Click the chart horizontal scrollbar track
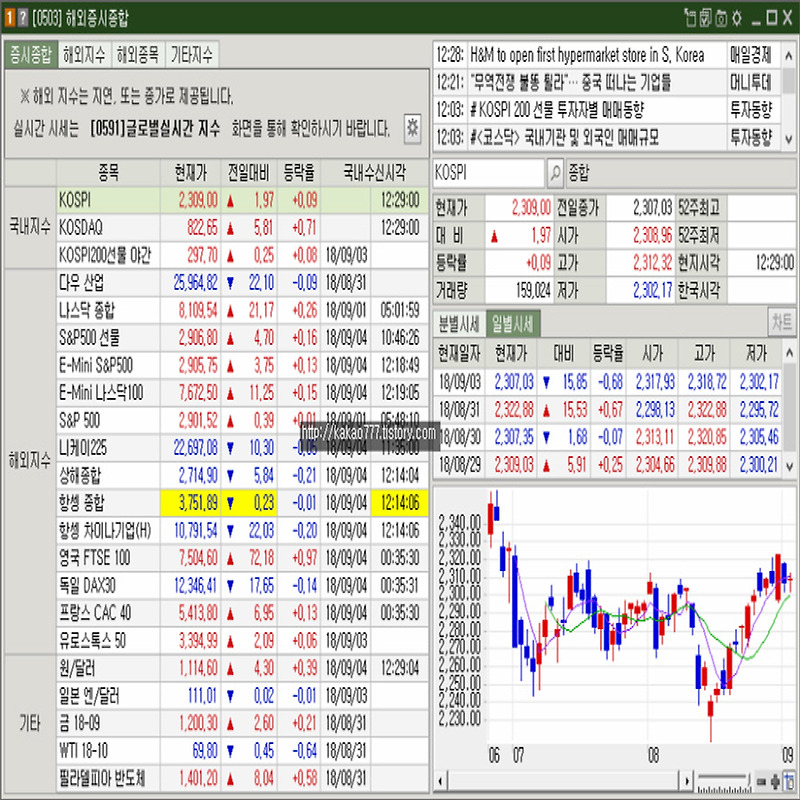The height and width of the screenshot is (800, 800). click(564, 782)
